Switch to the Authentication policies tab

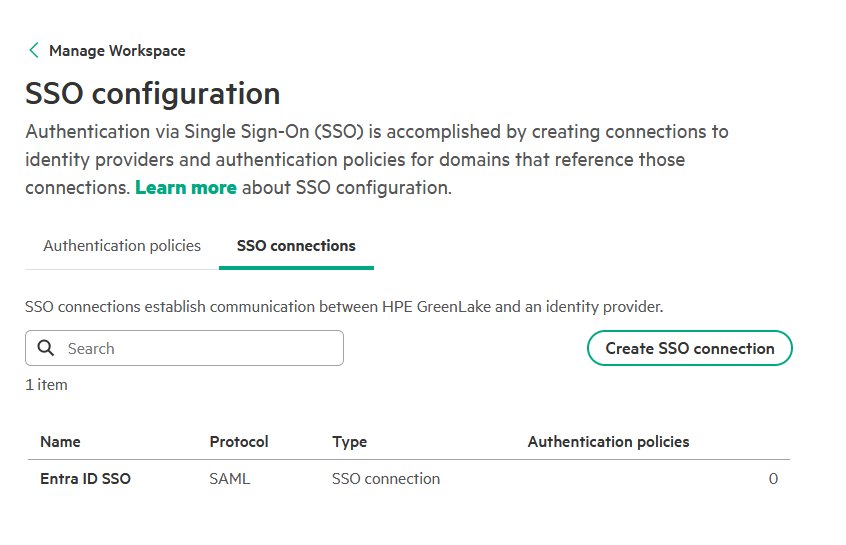point(122,246)
